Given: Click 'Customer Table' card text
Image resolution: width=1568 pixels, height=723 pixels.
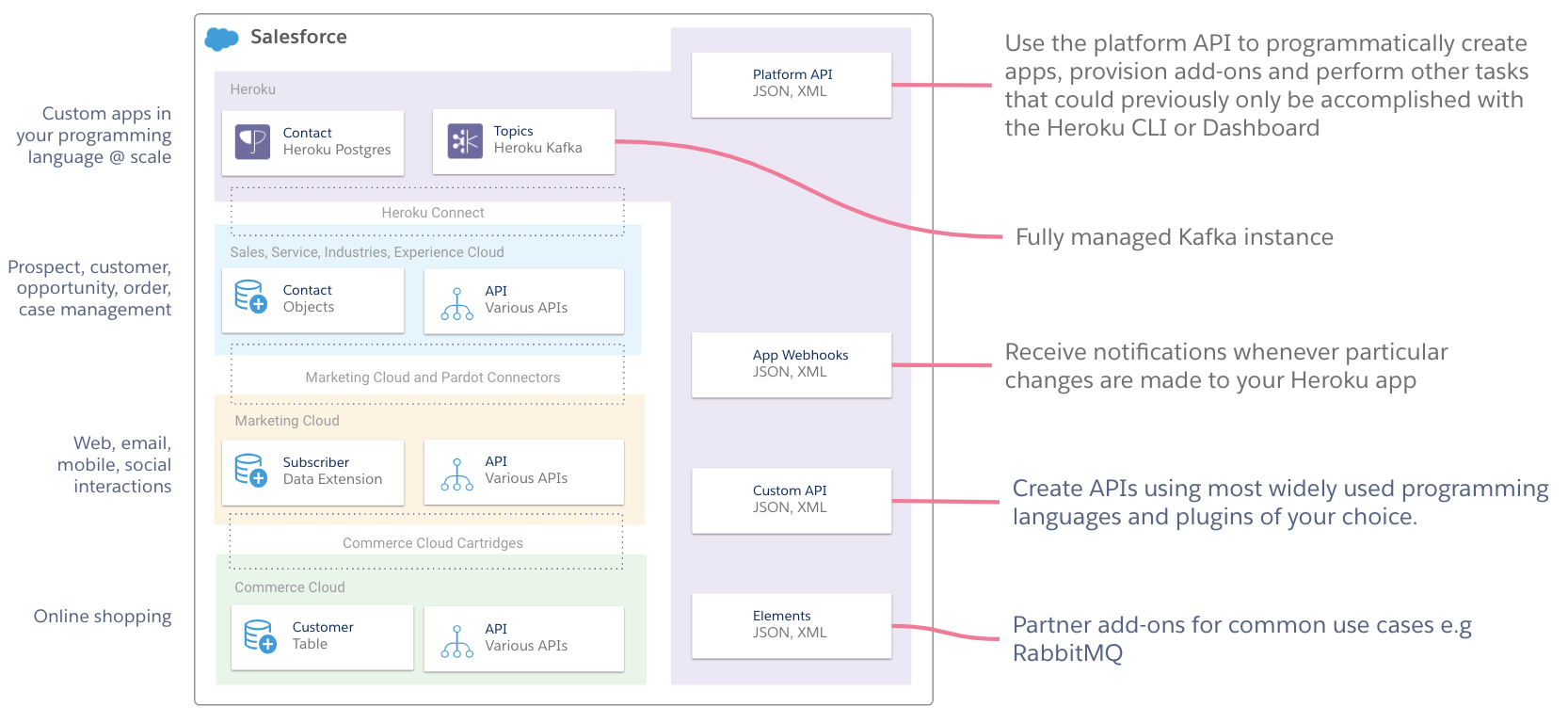Looking at the screenshot, I should tap(323, 635).
